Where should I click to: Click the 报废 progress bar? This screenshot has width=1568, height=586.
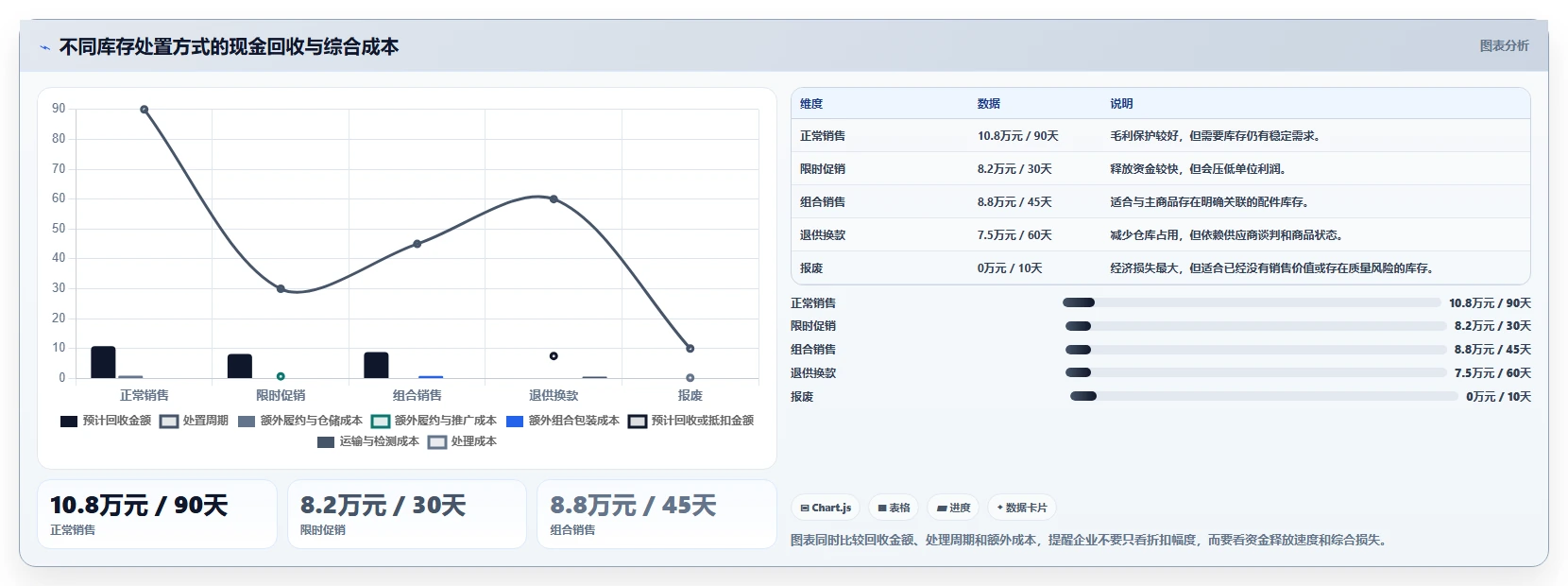coord(1264,396)
